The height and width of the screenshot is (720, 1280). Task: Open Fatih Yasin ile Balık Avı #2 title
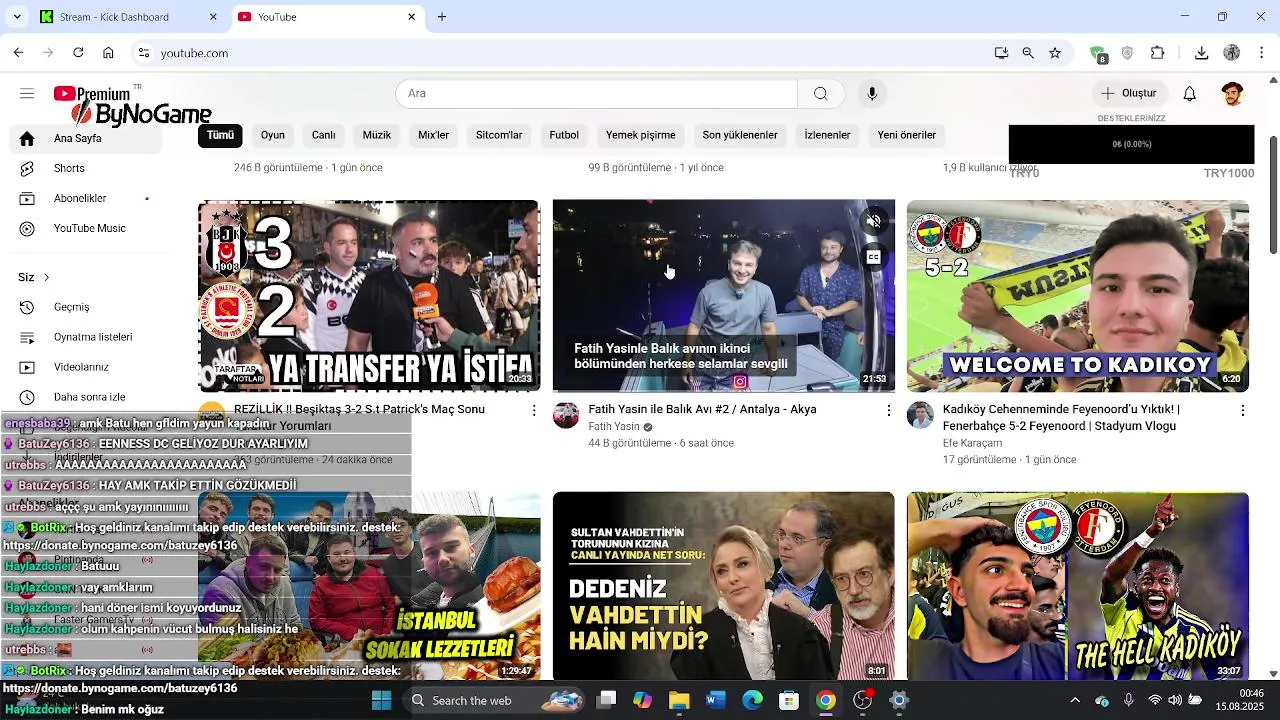(702, 409)
